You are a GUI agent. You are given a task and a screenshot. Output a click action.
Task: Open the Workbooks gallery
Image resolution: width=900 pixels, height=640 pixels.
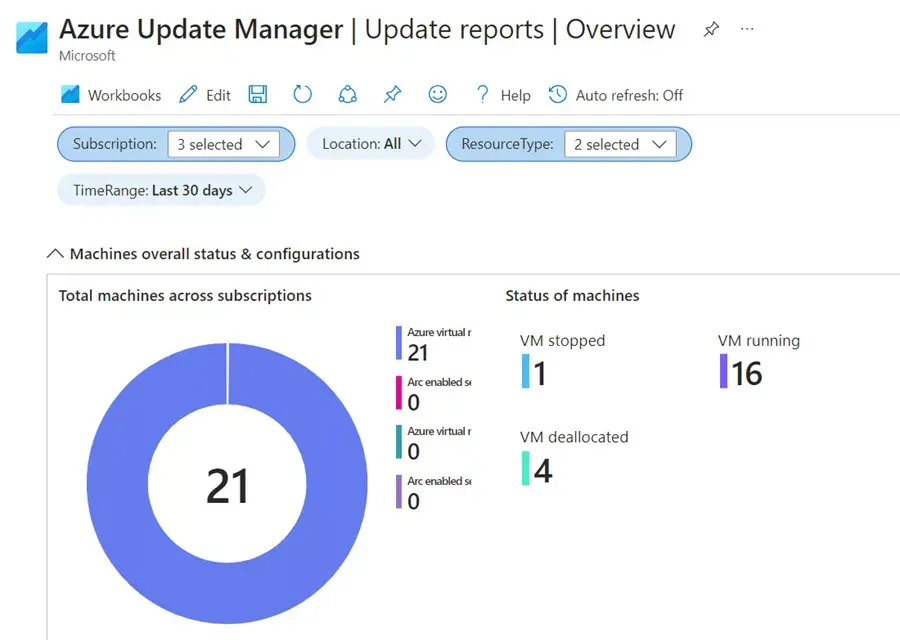(111, 95)
